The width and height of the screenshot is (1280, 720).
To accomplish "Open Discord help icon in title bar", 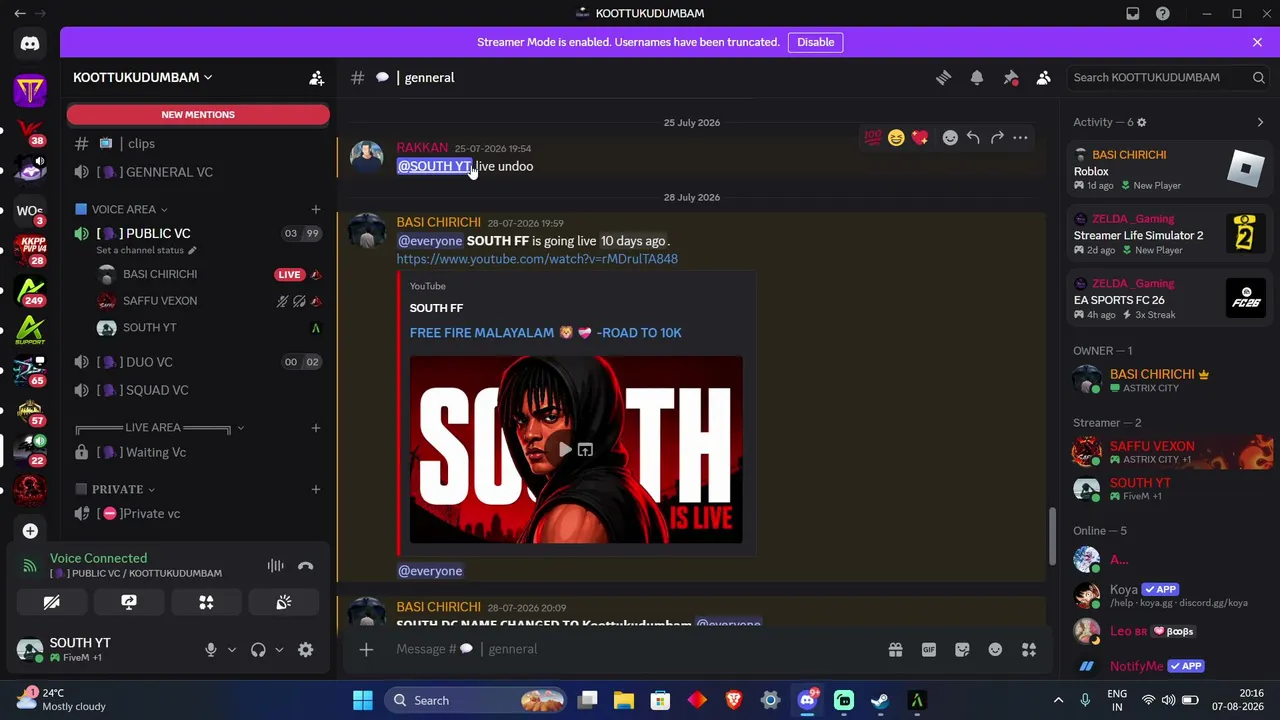I will coord(1163,14).
